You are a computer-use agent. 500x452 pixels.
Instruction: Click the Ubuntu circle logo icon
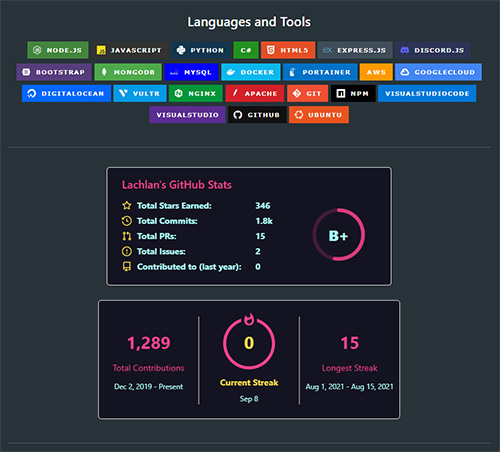pyautogui.click(x=299, y=115)
